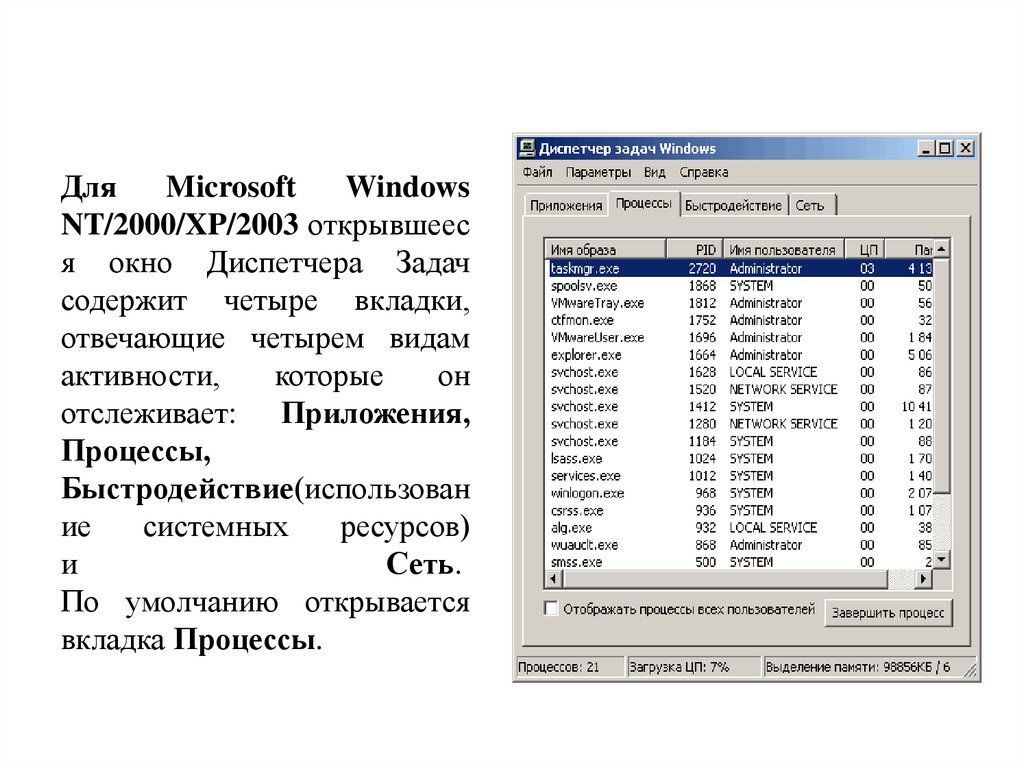Select the wuauclt.exe process
The width and height of the screenshot is (1024, 767).
tap(740, 545)
